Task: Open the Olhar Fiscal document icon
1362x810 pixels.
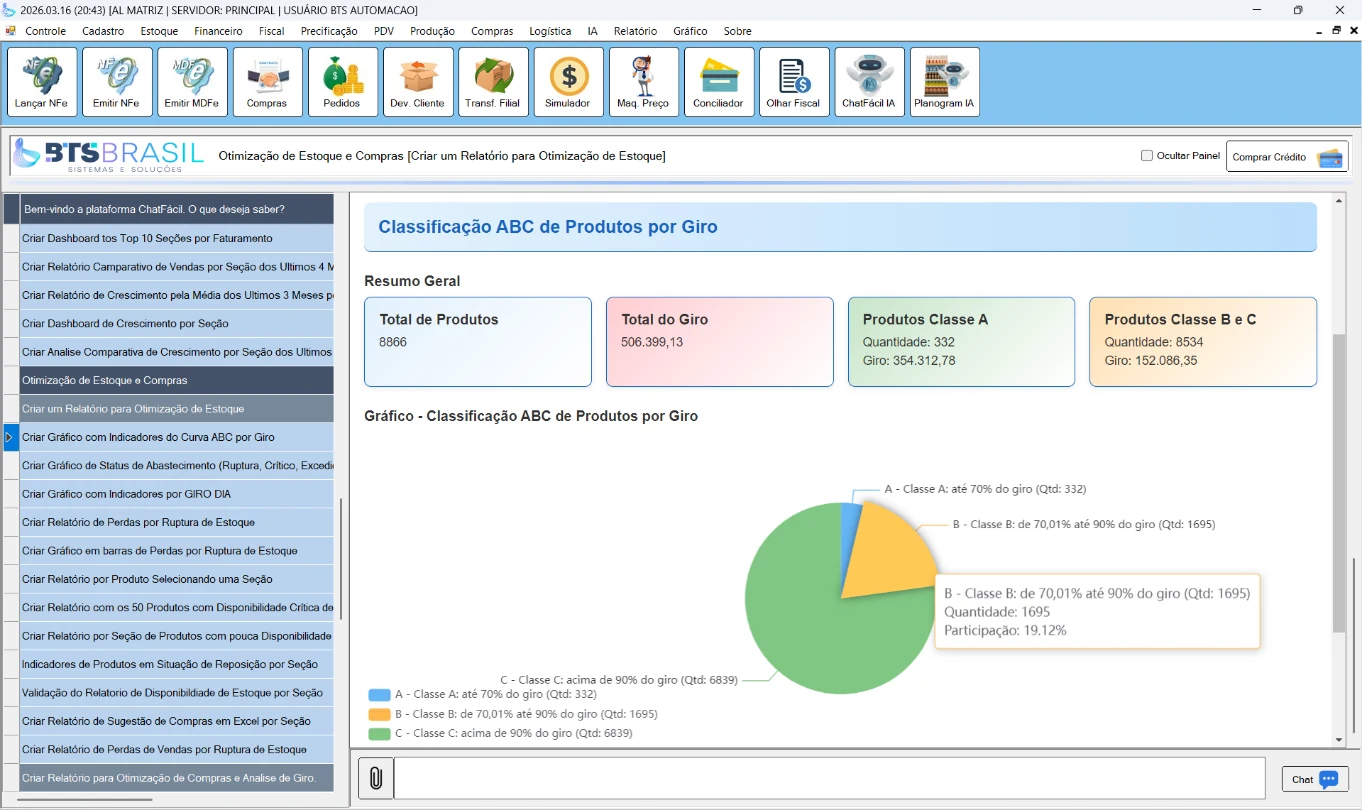Action: pos(794,82)
